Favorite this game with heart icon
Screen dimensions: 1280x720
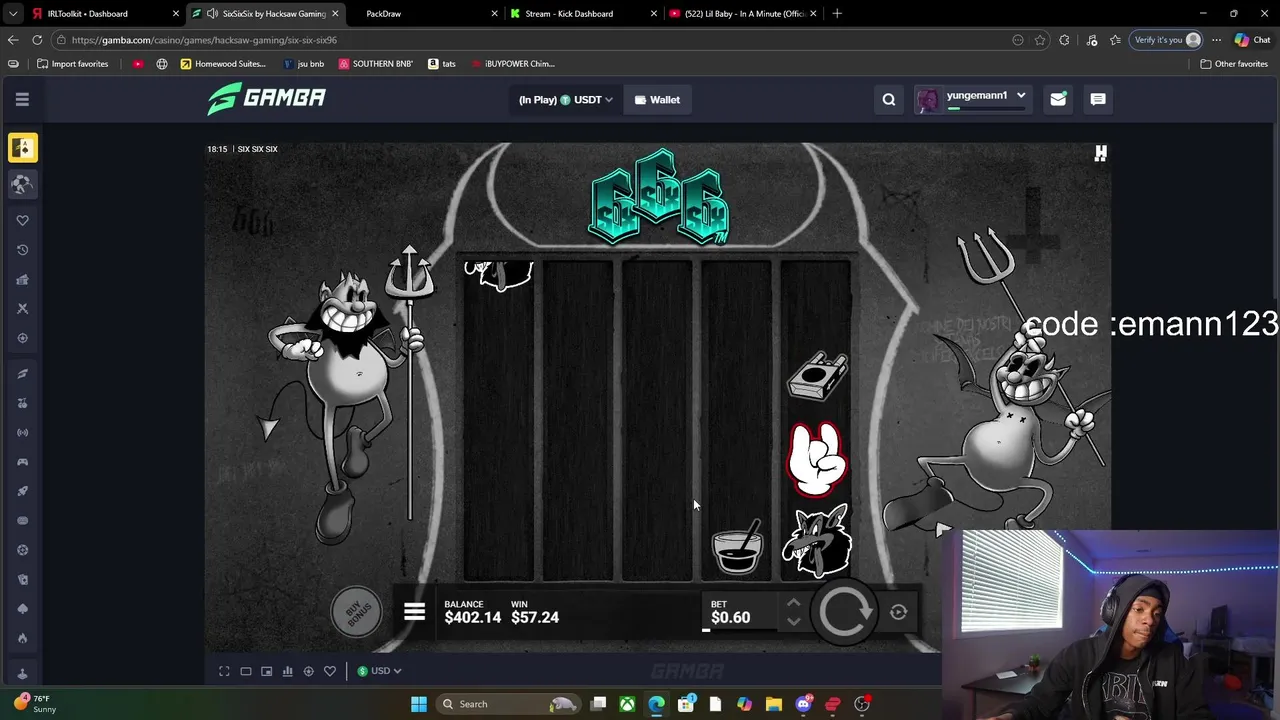coord(329,671)
